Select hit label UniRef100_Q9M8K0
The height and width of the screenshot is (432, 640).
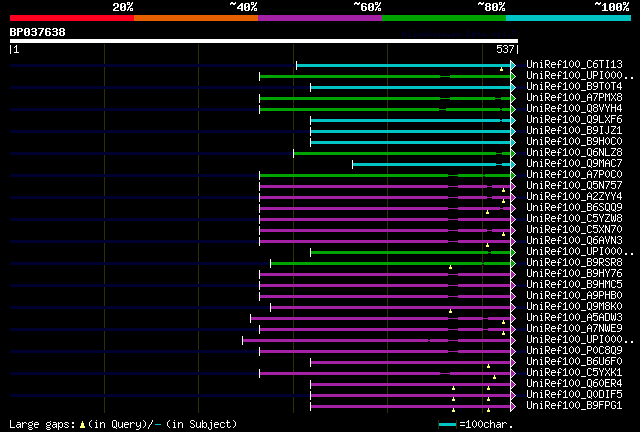click(x=574, y=307)
